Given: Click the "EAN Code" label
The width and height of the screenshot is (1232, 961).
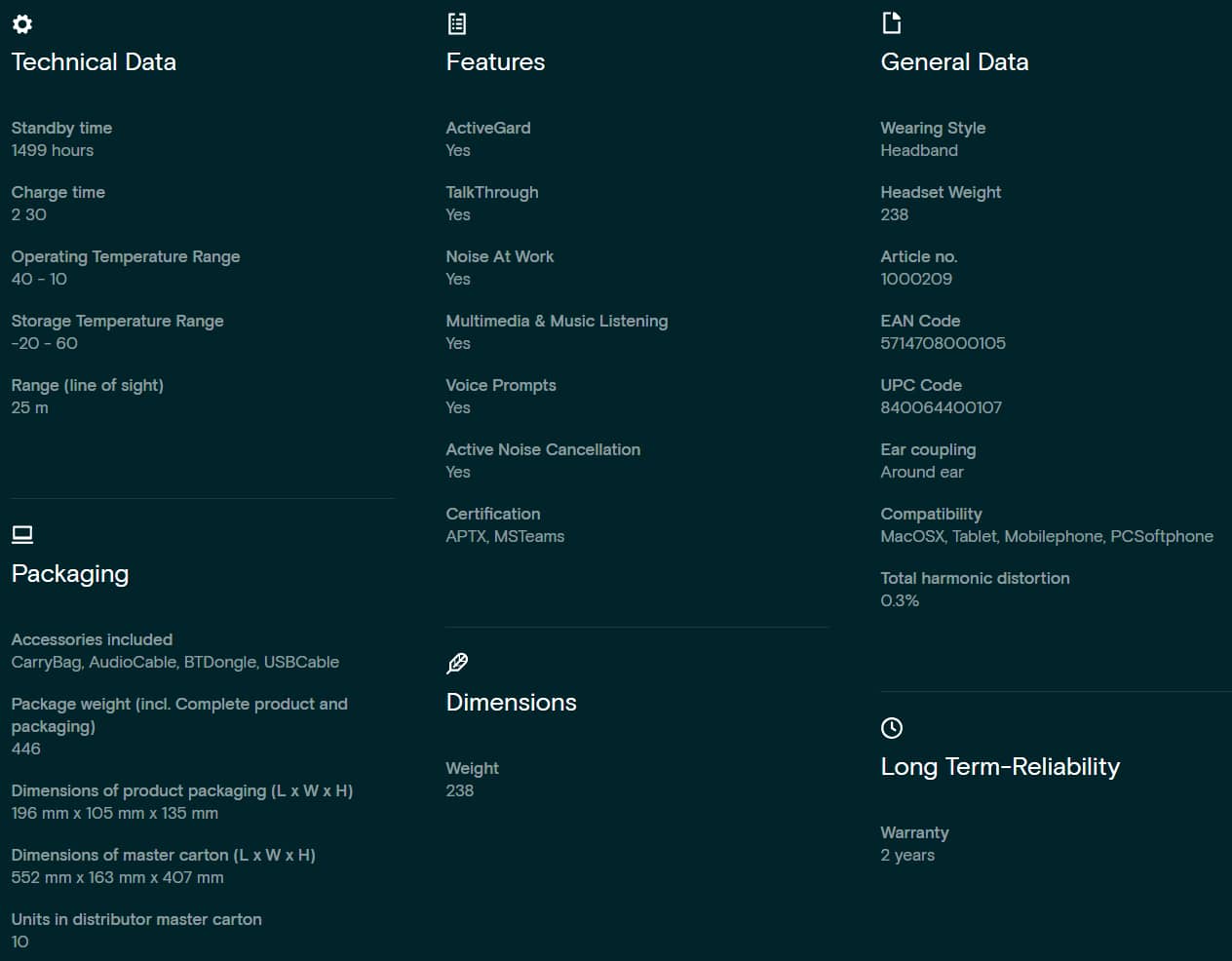Looking at the screenshot, I should point(920,321).
